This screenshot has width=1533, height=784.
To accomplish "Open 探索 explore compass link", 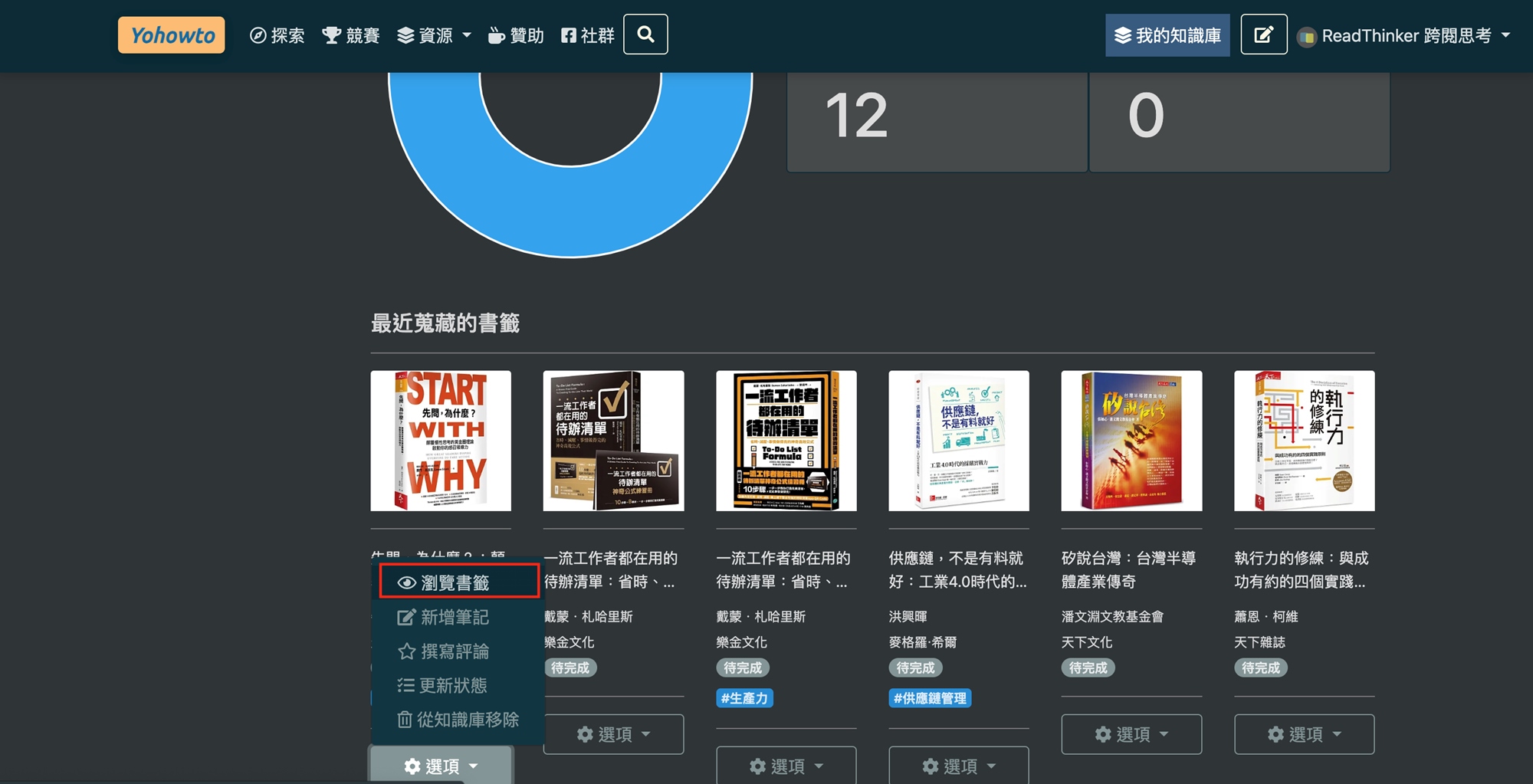I will 277,36.
